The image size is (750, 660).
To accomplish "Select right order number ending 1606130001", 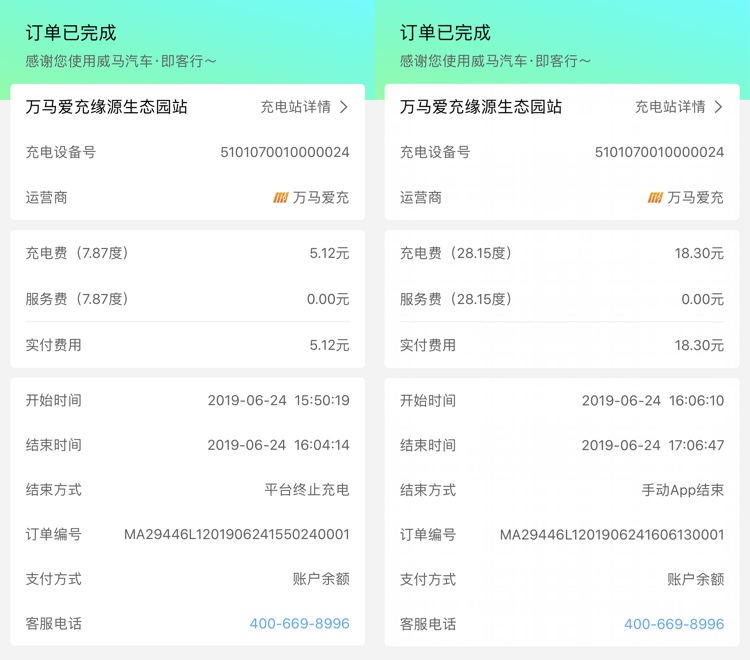I will point(612,535).
